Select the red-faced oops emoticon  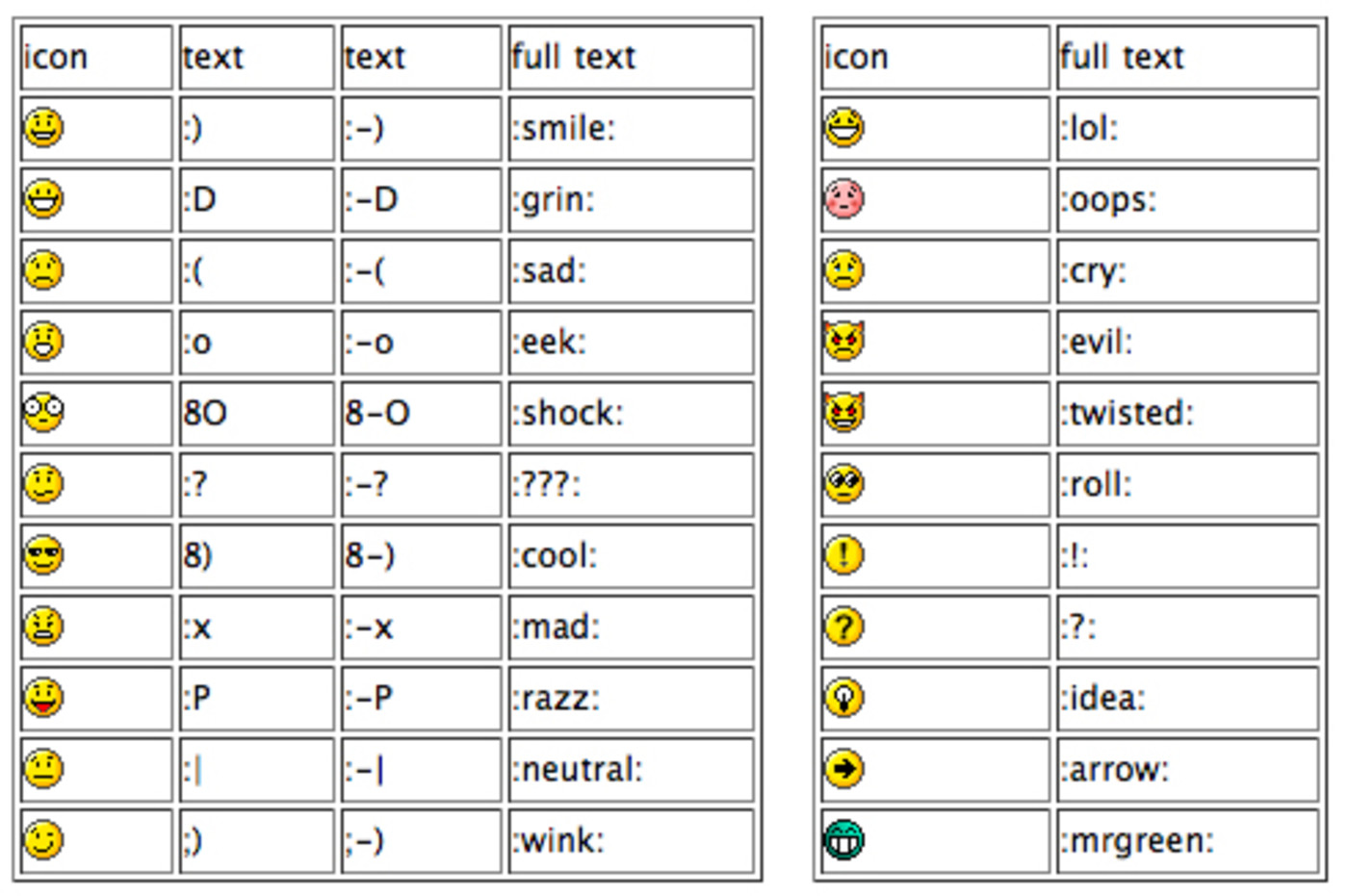(844, 199)
